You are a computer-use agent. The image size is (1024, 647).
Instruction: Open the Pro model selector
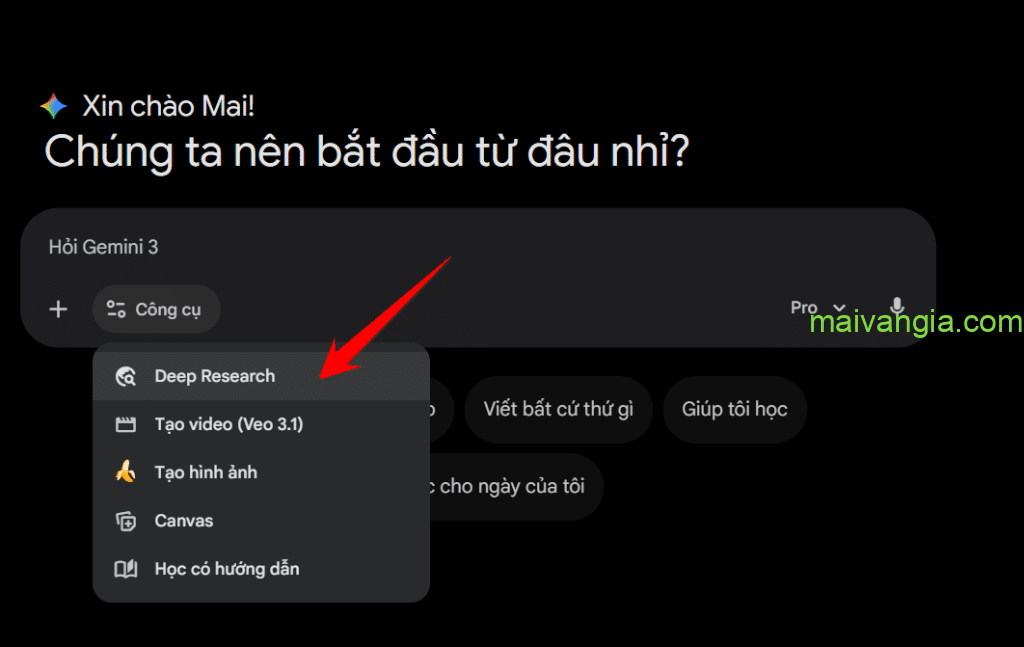click(818, 308)
